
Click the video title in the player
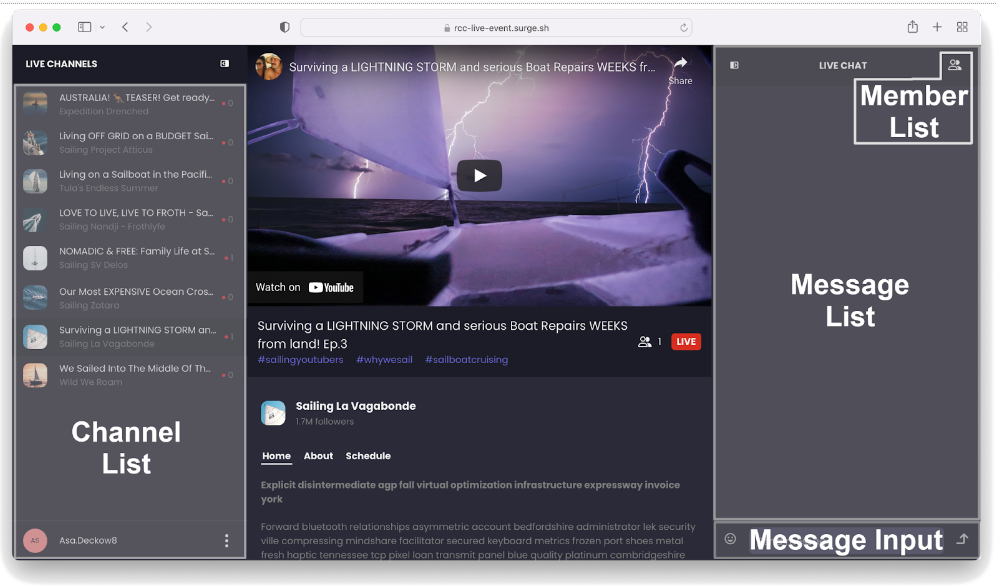[x=472, y=67]
